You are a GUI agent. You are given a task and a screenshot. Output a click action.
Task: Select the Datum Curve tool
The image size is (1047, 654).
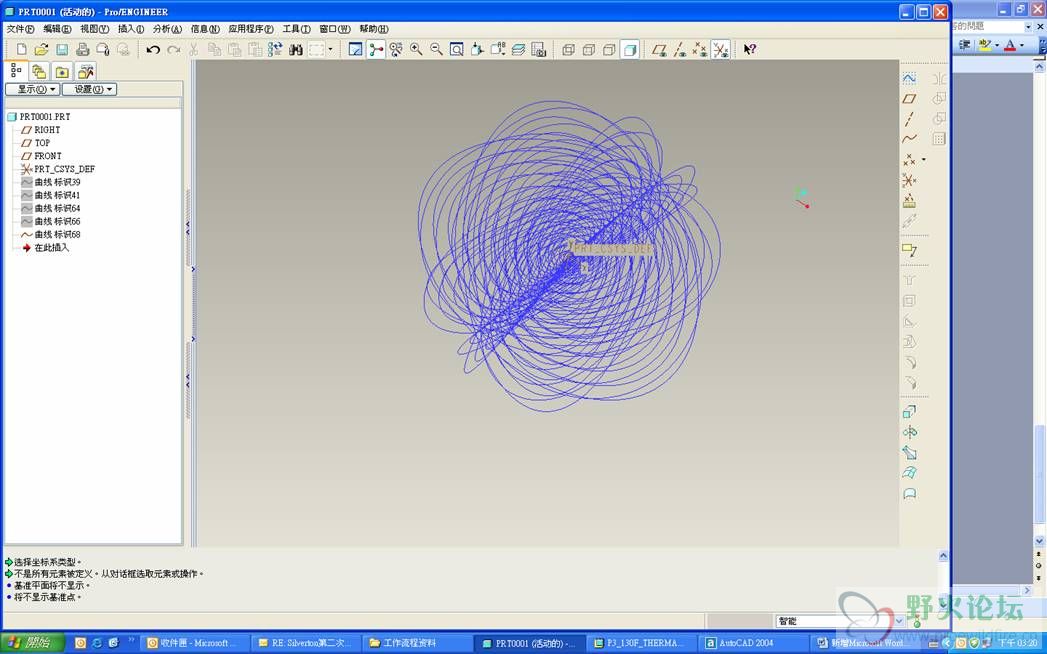pyautogui.click(x=909, y=139)
